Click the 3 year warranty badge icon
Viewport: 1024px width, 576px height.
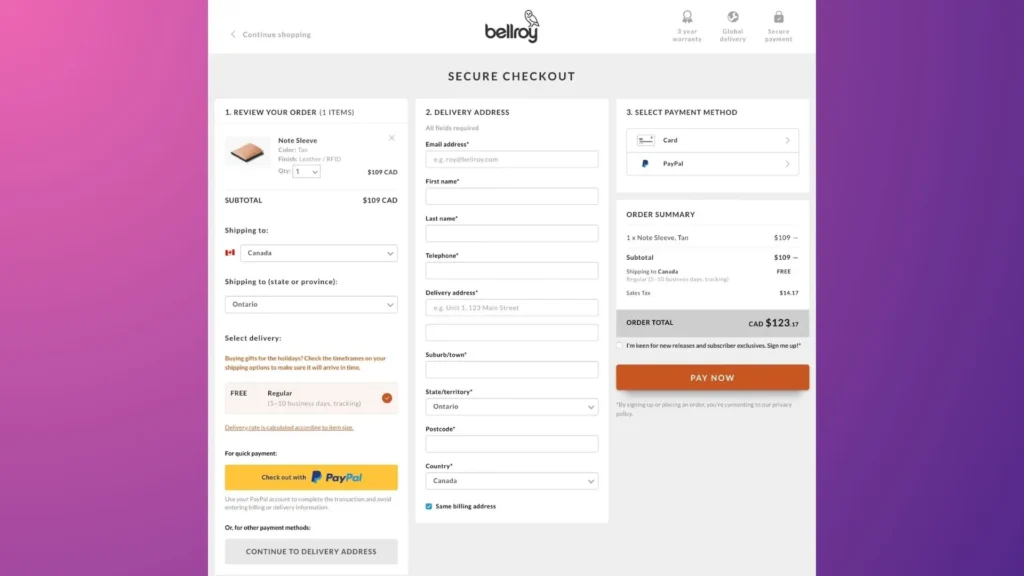[688, 16]
